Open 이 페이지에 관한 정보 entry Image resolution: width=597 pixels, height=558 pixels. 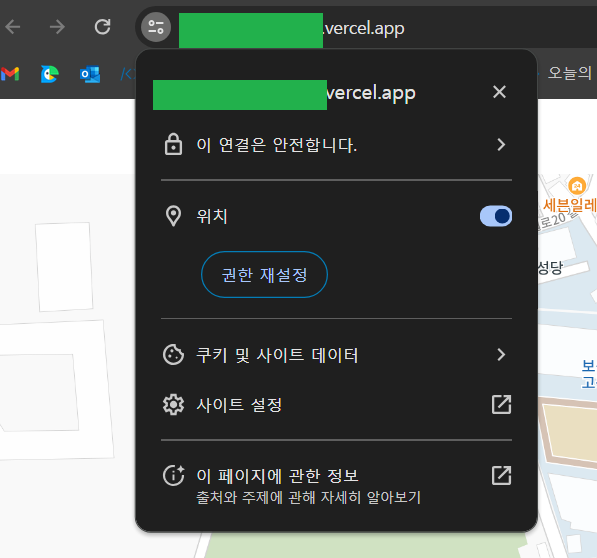[x=336, y=485]
